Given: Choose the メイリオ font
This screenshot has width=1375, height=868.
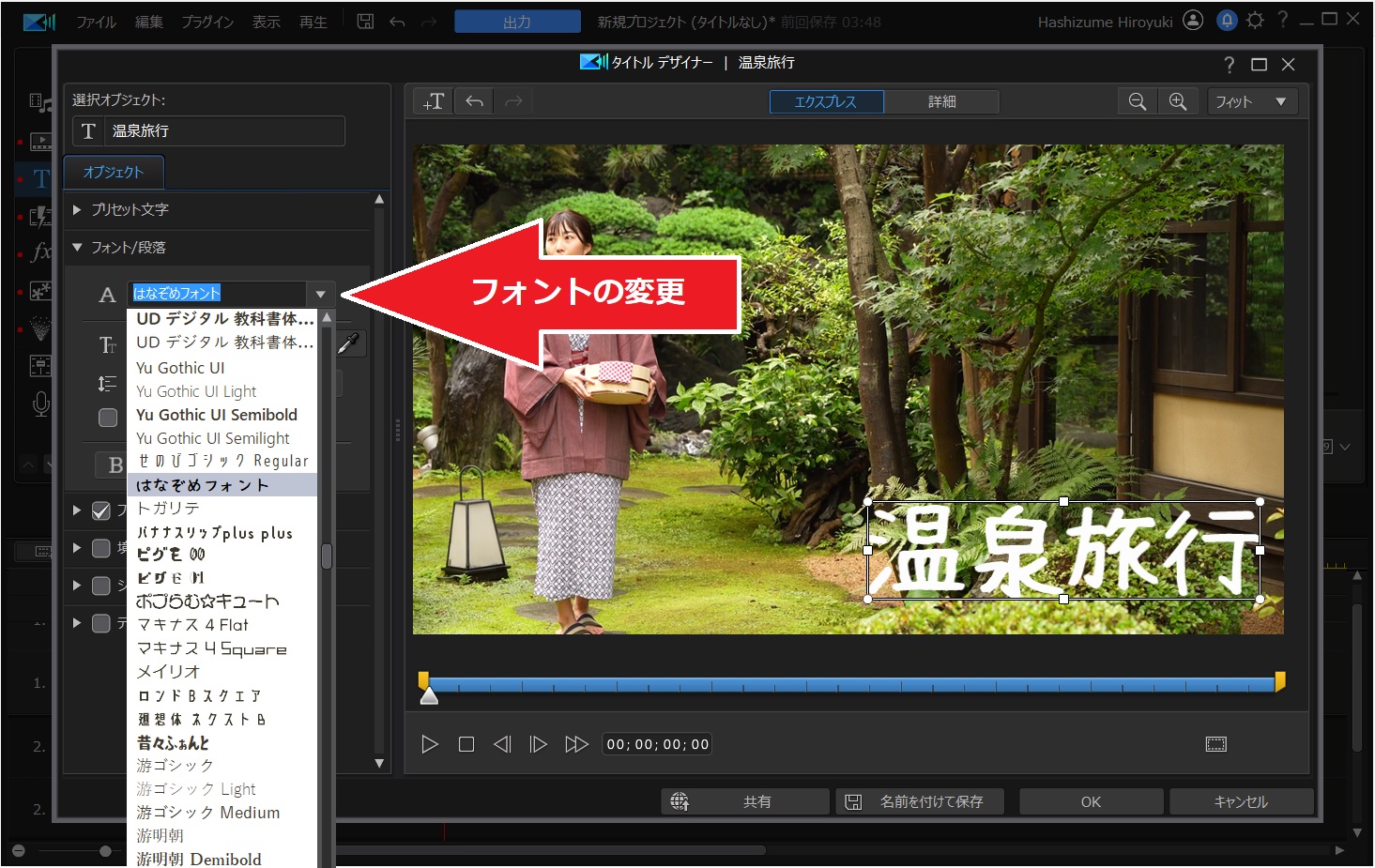Looking at the screenshot, I should 222,672.
